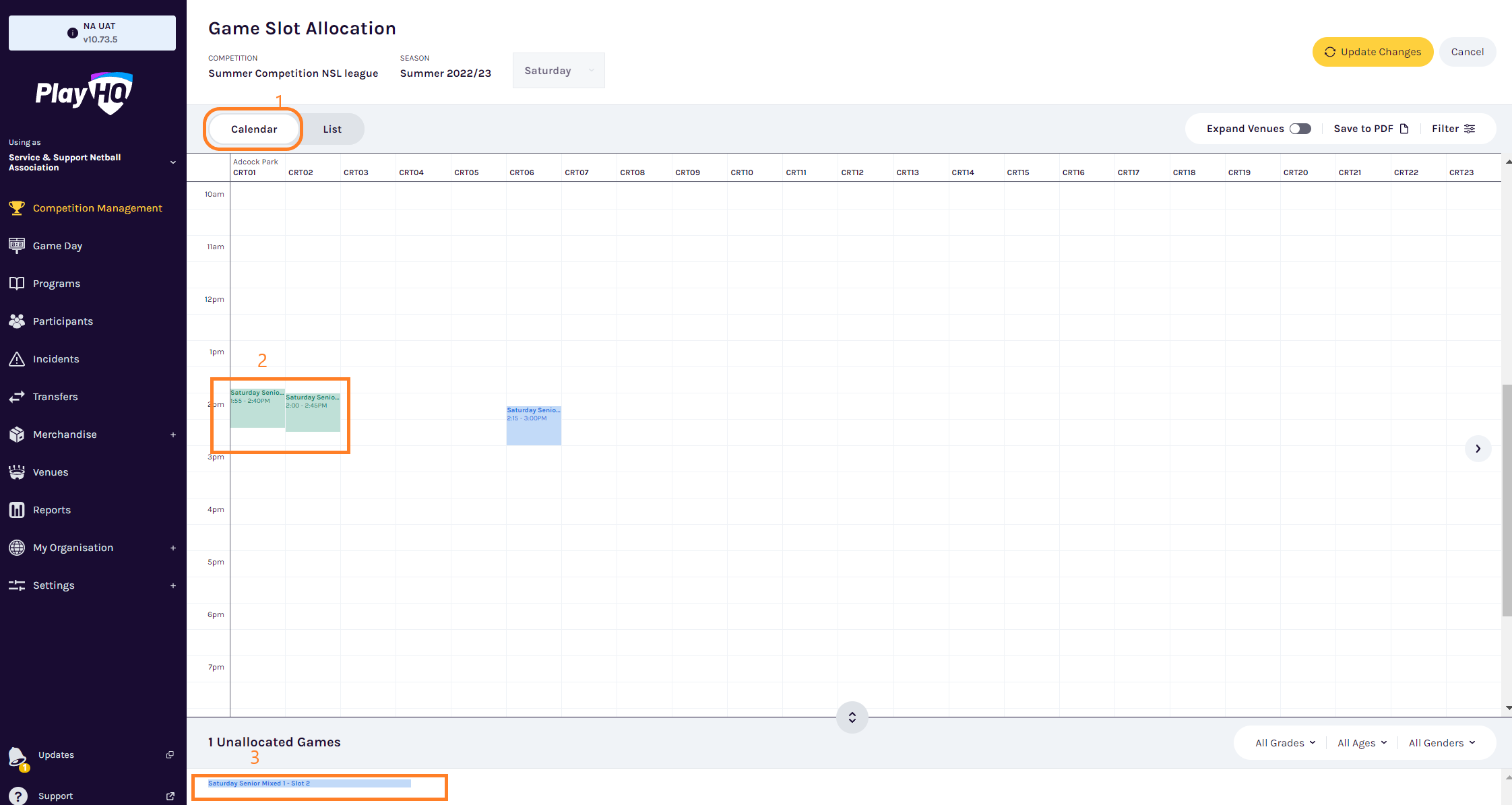This screenshot has height=805, width=1512.
Task: Select the 1:55 - 2:40PM game on CRT01
Action: [257, 408]
